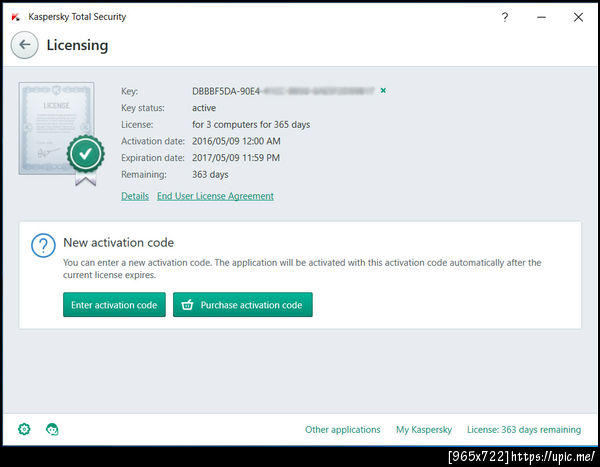Click the 'Activation date:' label
The height and width of the screenshot is (467, 600).
coord(153,141)
